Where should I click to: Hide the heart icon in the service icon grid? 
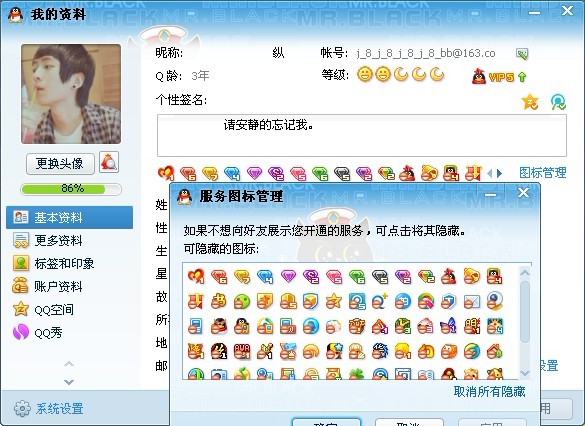[196, 276]
